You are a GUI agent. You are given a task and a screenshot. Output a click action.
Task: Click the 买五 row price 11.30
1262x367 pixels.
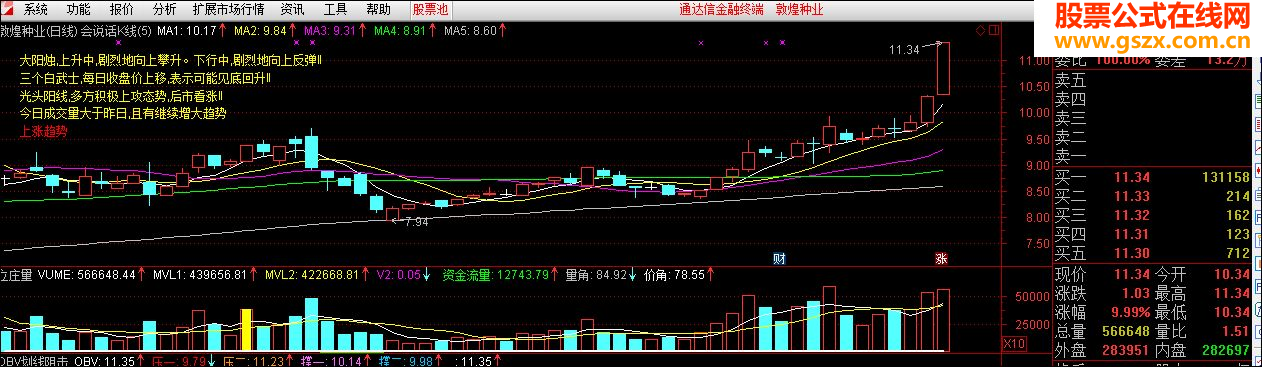pos(1131,252)
